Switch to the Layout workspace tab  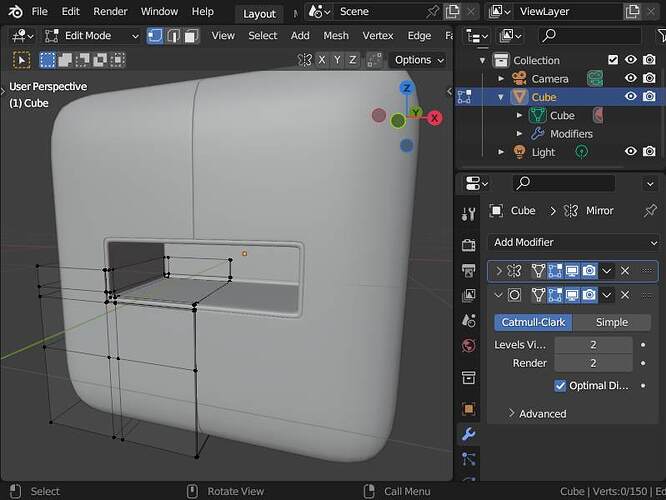(259, 14)
